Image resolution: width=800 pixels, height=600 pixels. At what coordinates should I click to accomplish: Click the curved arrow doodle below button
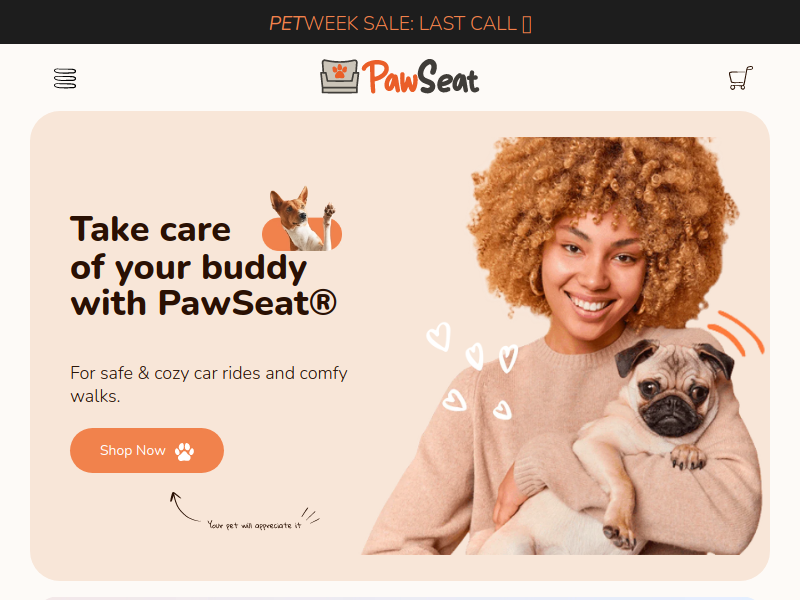click(184, 506)
